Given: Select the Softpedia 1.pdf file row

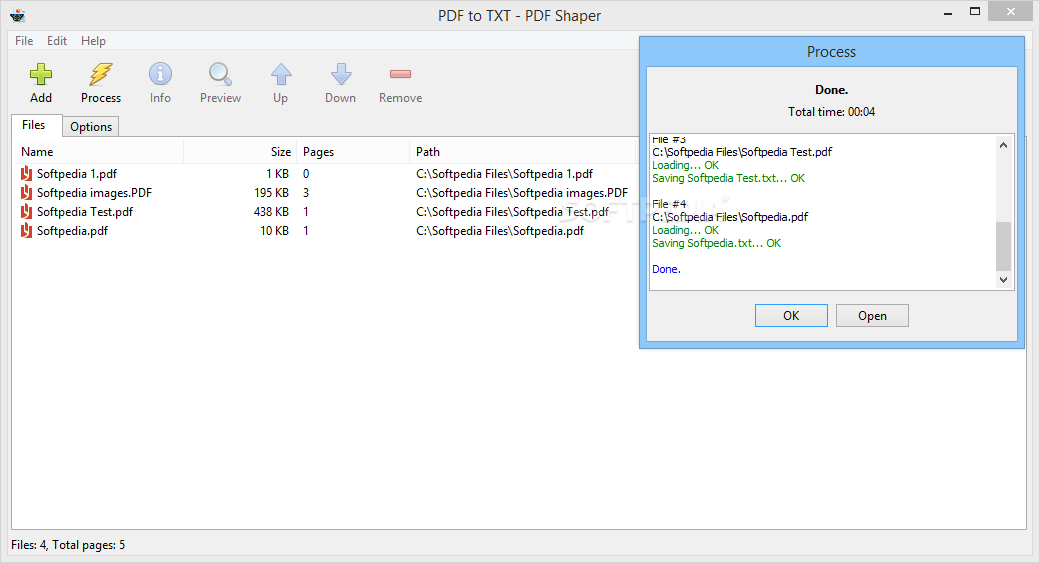Looking at the screenshot, I should click(x=325, y=174).
